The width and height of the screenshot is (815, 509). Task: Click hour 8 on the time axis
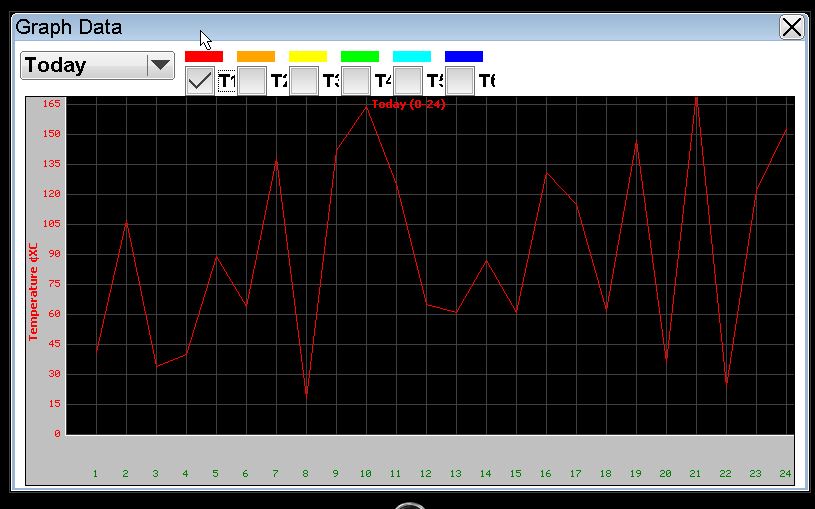pos(305,474)
